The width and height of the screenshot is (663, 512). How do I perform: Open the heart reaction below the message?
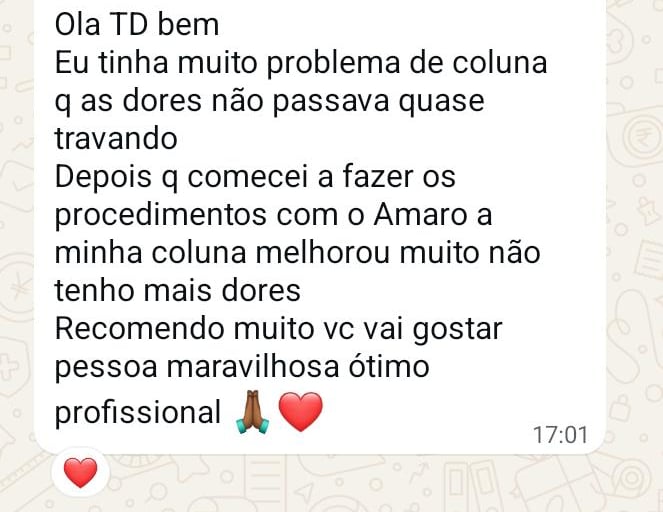[80, 472]
